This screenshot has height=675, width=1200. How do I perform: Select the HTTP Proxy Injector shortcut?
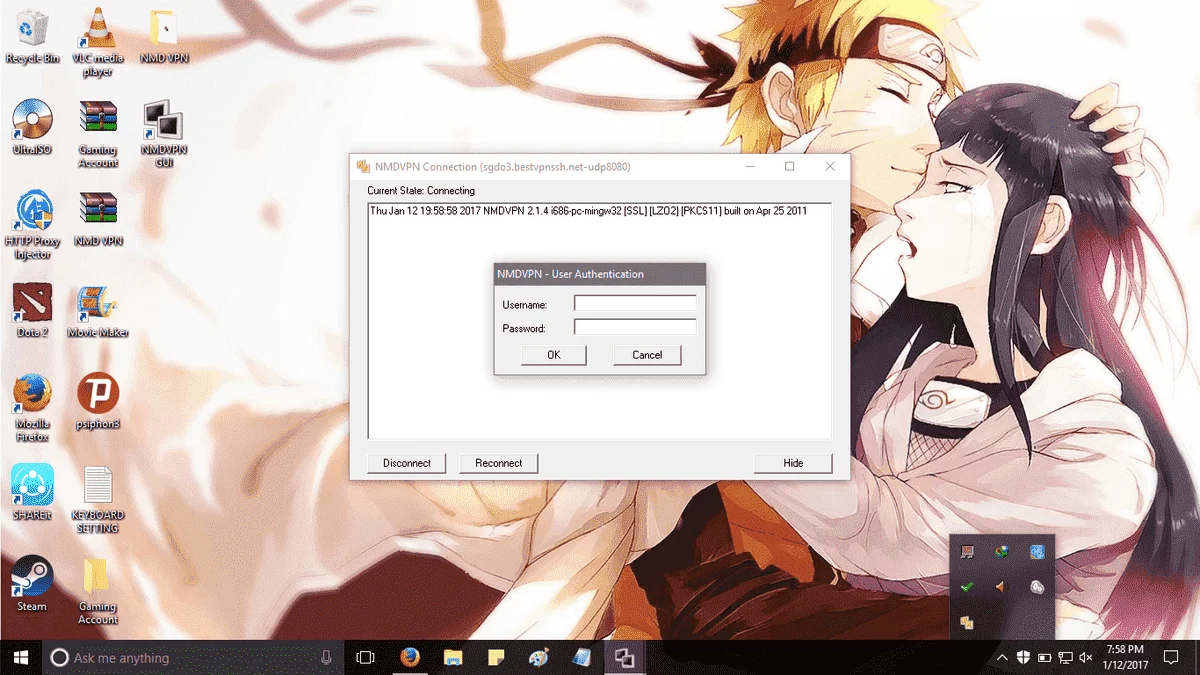[32, 225]
